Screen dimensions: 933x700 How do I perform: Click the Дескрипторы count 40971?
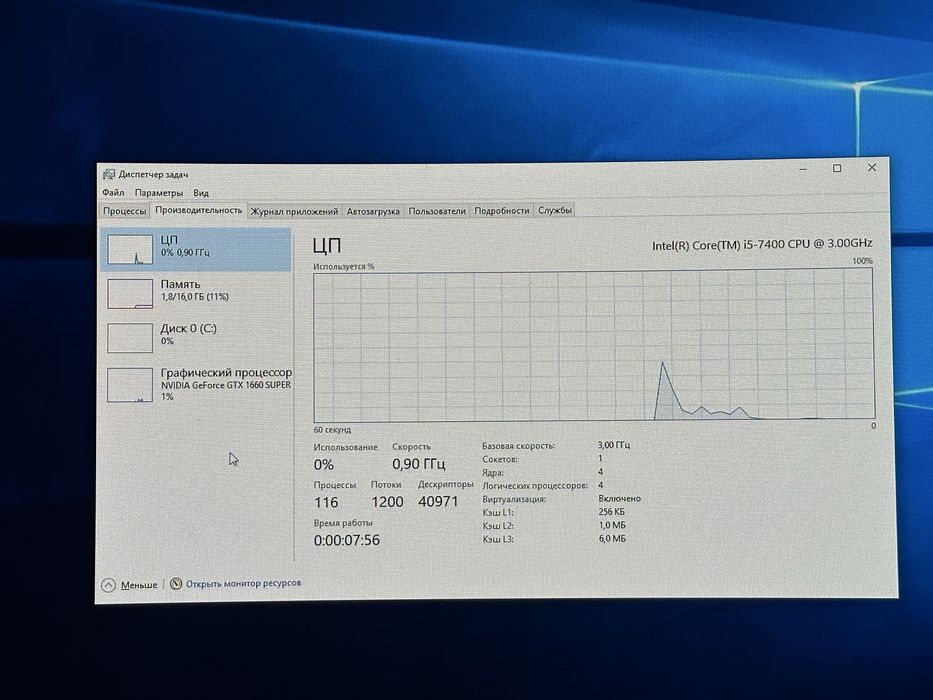439,501
